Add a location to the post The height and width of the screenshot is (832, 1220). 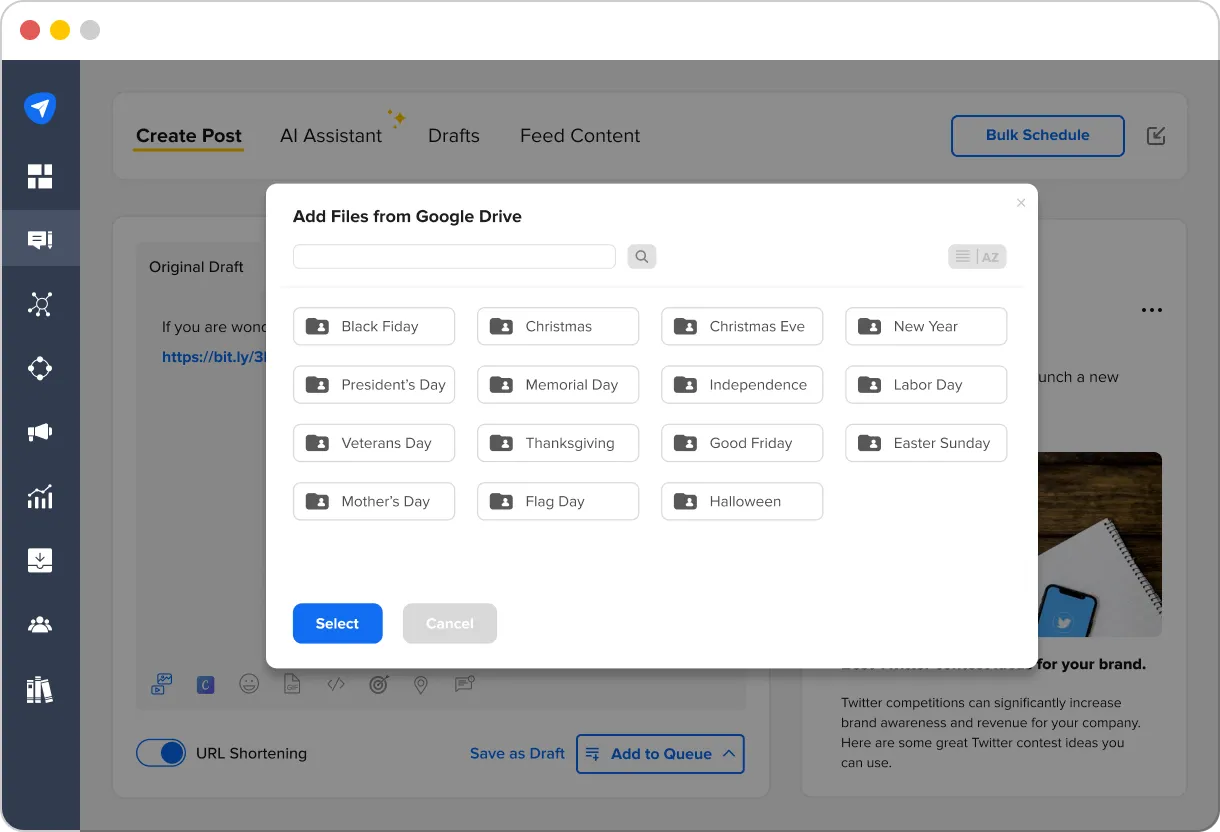pos(421,684)
